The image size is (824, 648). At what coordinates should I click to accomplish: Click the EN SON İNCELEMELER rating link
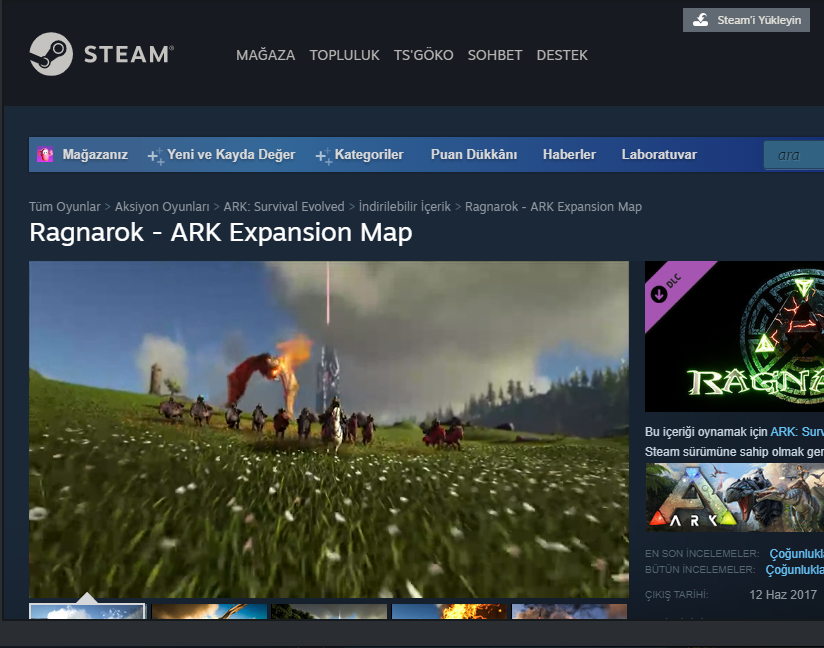pyautogui.click(x=796, y=553)
